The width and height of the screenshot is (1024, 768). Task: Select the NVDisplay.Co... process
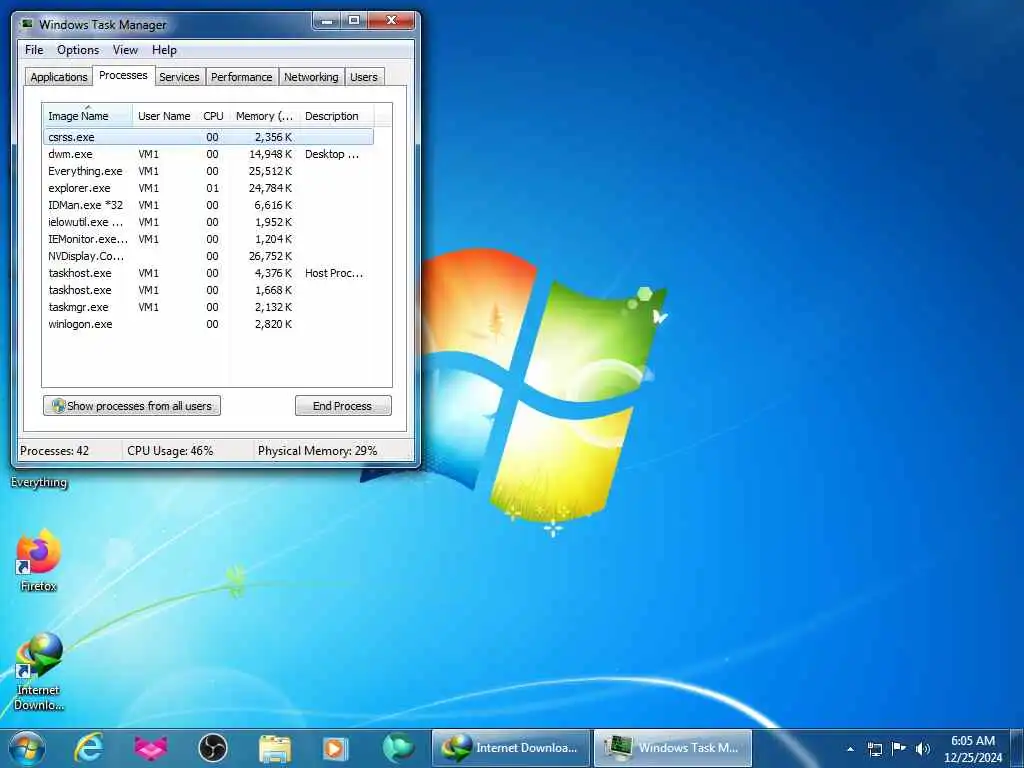[x=208, y=256]
